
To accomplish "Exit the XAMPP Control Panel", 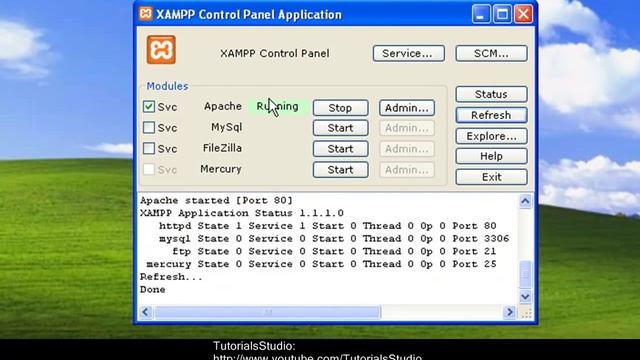I will pos(491,177).
